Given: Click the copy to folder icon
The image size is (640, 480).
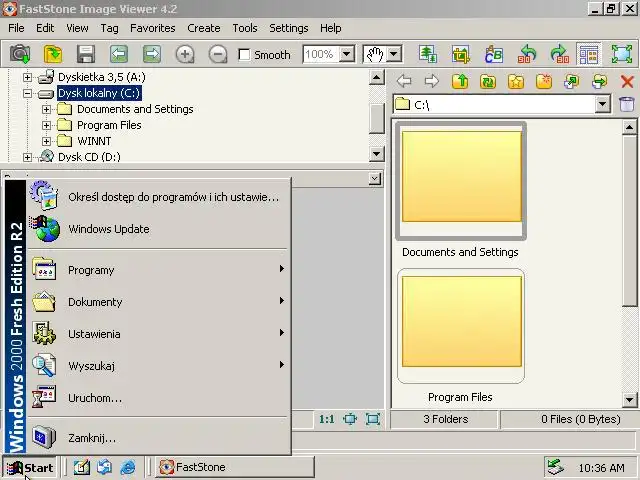Looking at the screenshot, I should point(571,81).
